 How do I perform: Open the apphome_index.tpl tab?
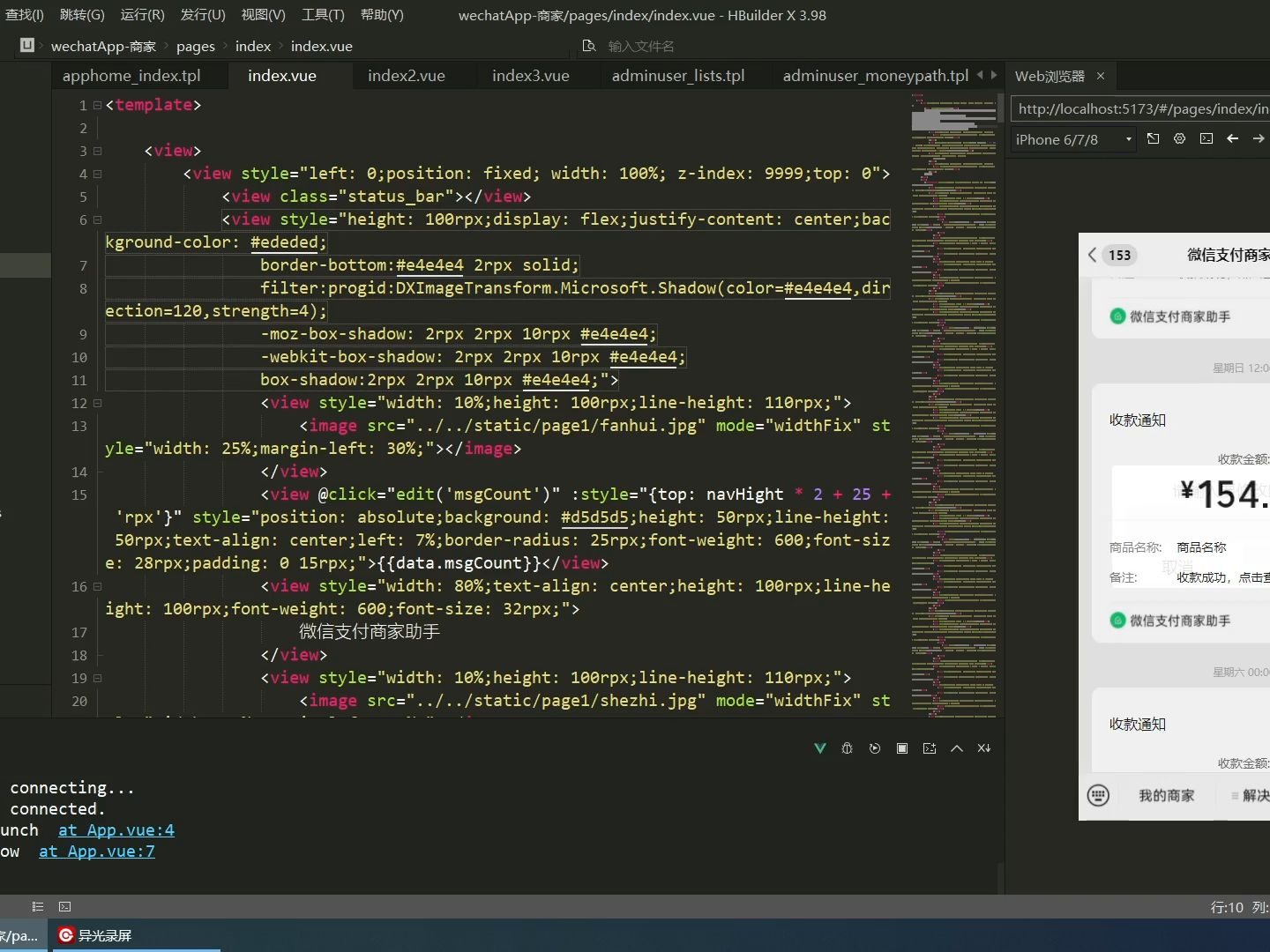click(x=131, y=76)
